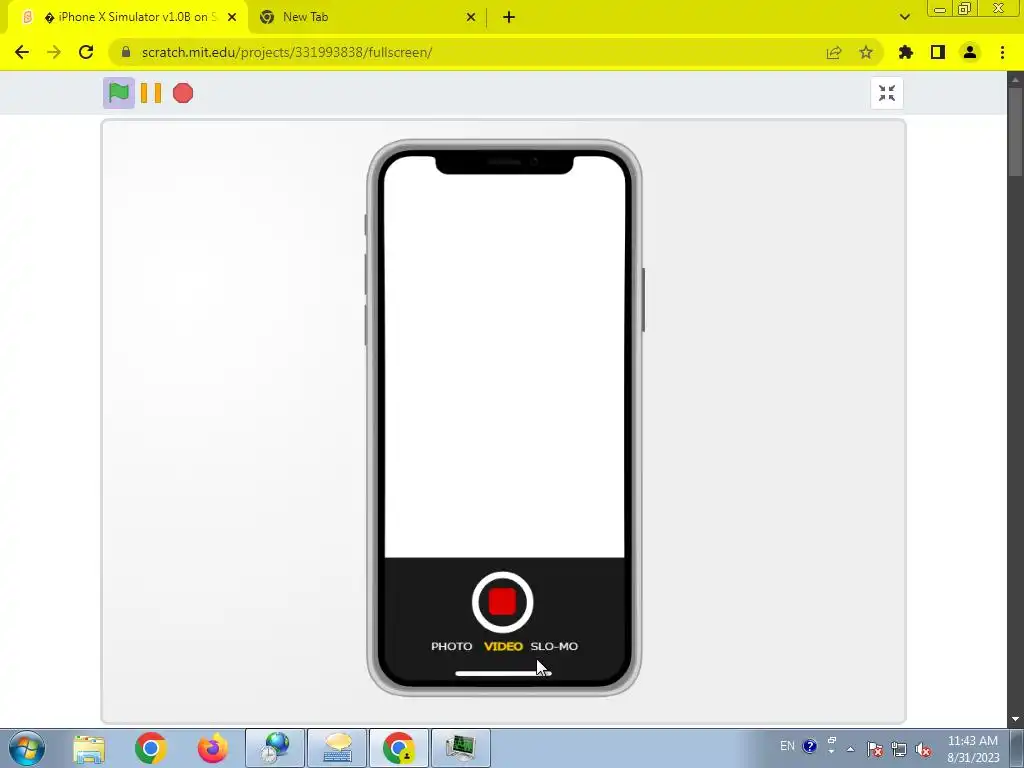This screenshot has width=1024, height=768.
Task: Open the network status tray icon
Action: 899,749
